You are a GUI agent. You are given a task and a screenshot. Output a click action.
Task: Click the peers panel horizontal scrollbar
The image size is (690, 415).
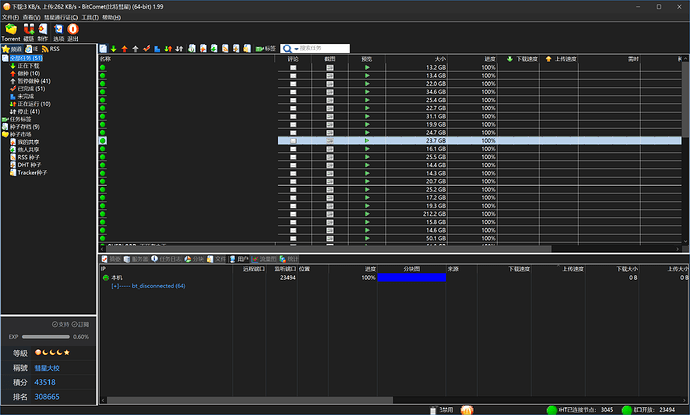250,400
